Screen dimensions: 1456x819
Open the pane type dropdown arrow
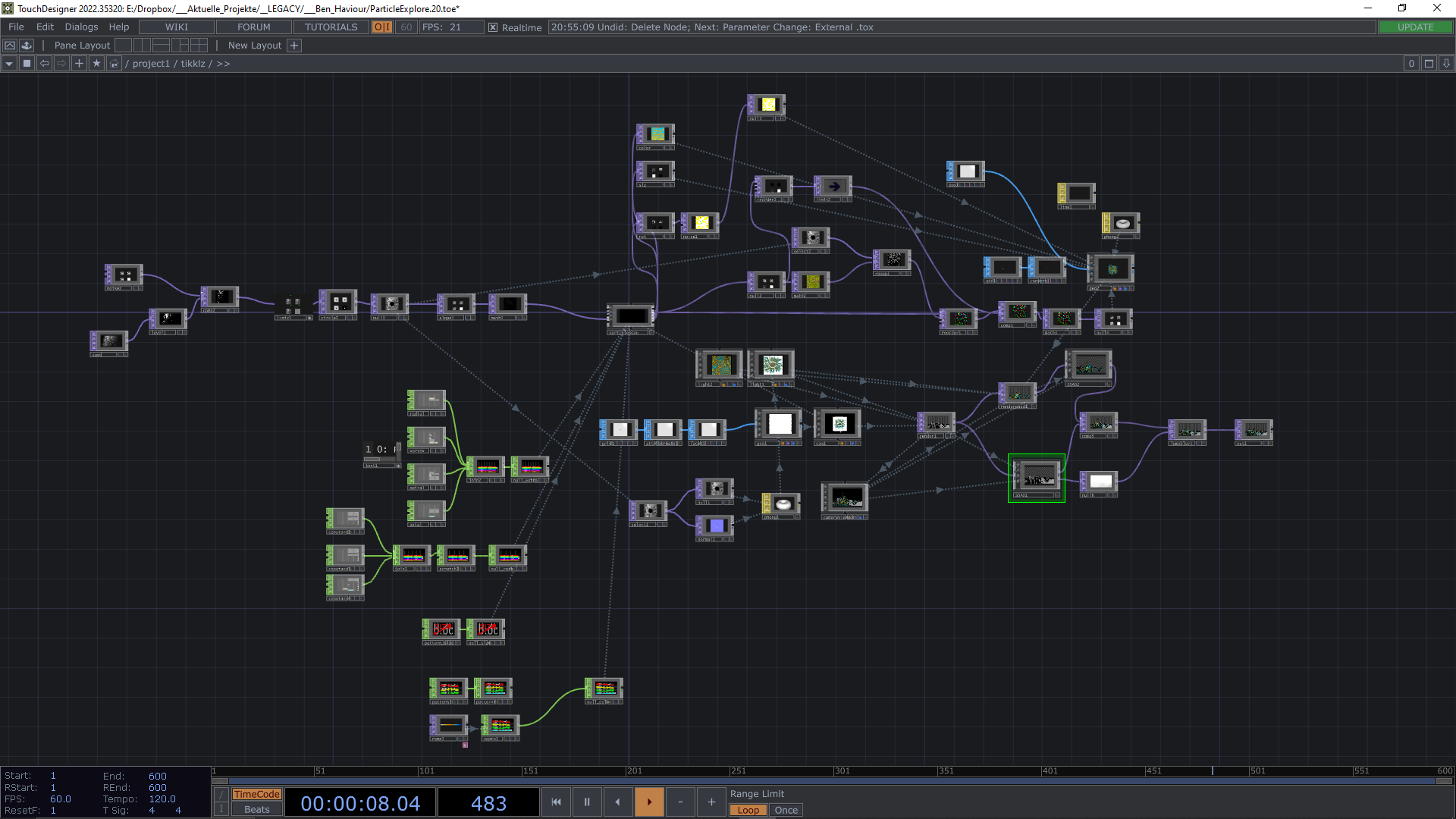[9, 64]
